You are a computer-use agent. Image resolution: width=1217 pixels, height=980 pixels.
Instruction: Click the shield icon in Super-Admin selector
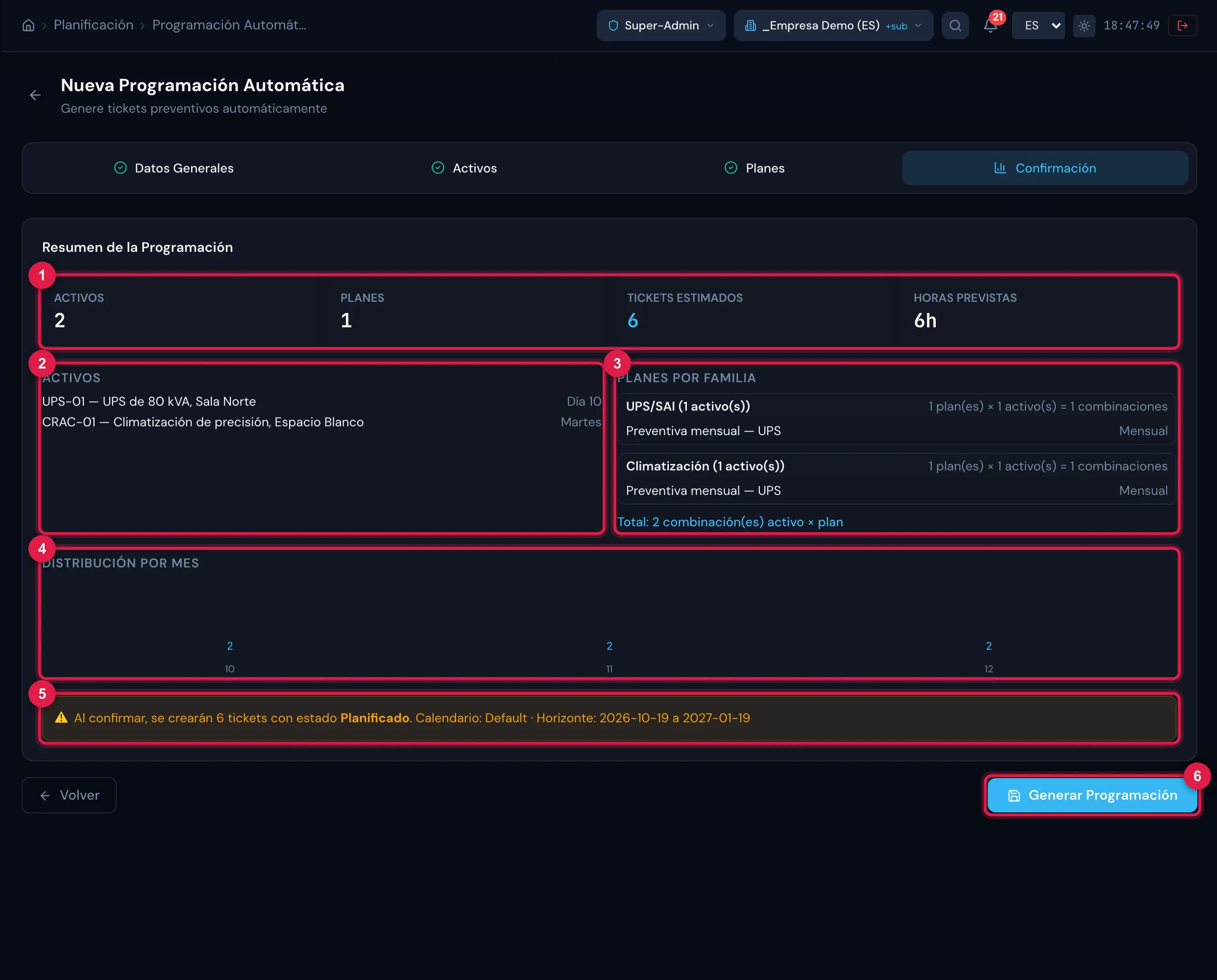613,25
